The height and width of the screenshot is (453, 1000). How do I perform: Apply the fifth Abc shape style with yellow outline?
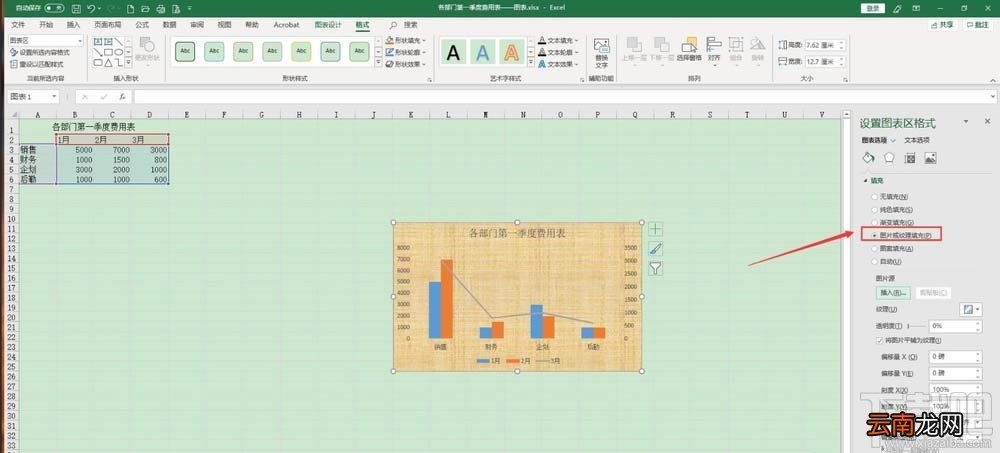pos(301,52)
